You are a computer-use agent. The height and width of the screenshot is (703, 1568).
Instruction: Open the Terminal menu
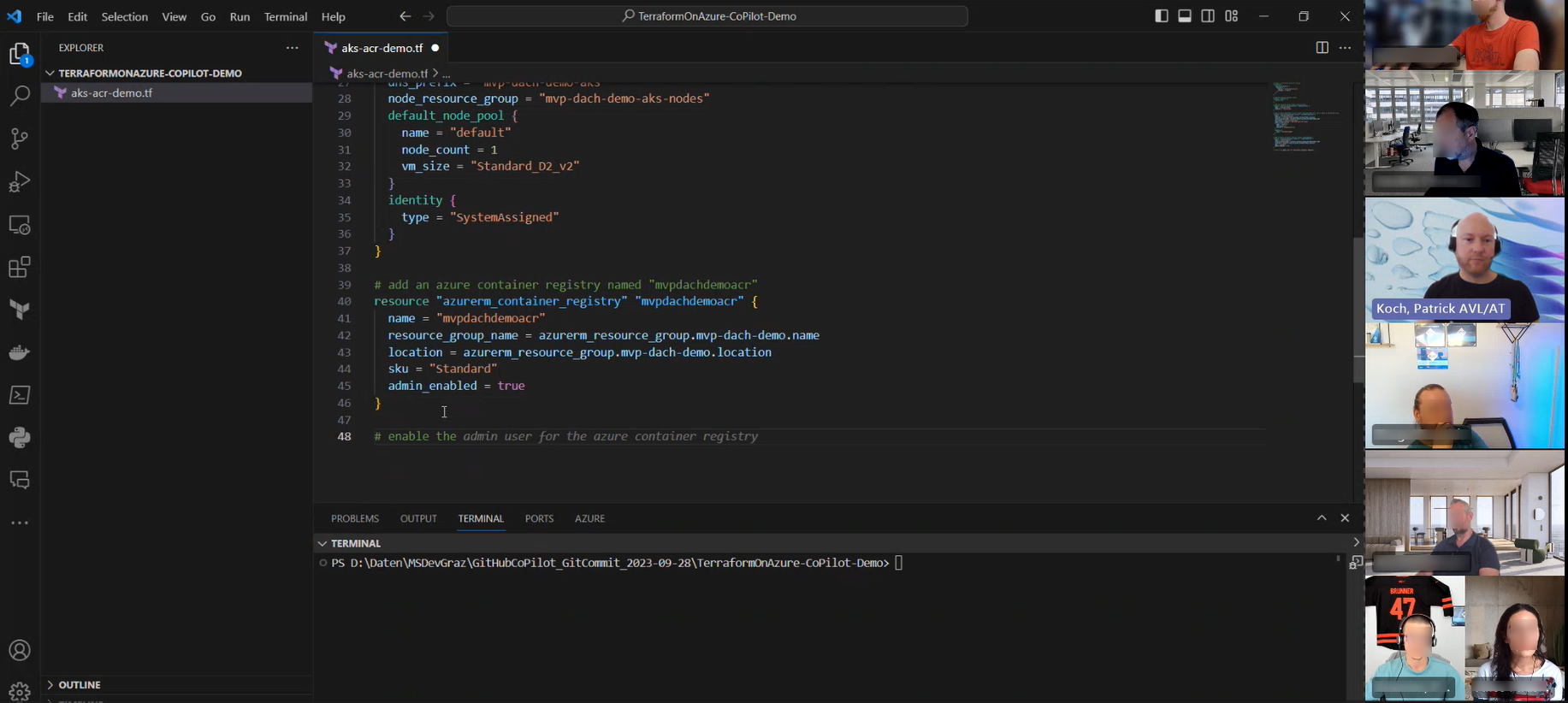(x=285, y=16)
